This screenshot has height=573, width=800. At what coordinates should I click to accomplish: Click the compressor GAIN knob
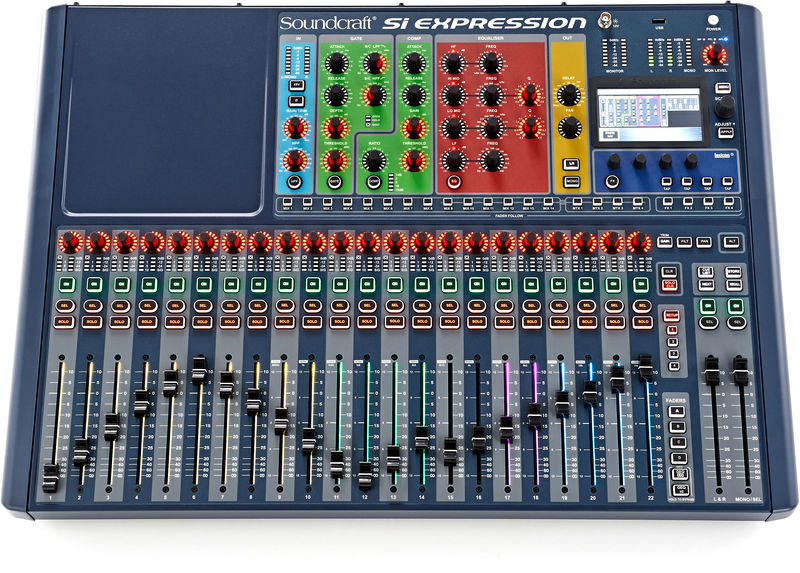(x=414, y=128)
